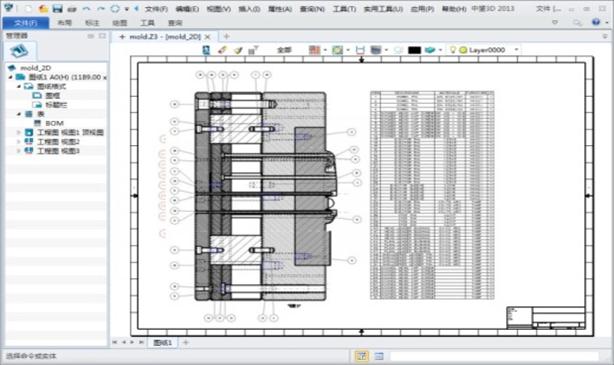
Task: Click the blue help question mark icon
Action: (596, 22)
